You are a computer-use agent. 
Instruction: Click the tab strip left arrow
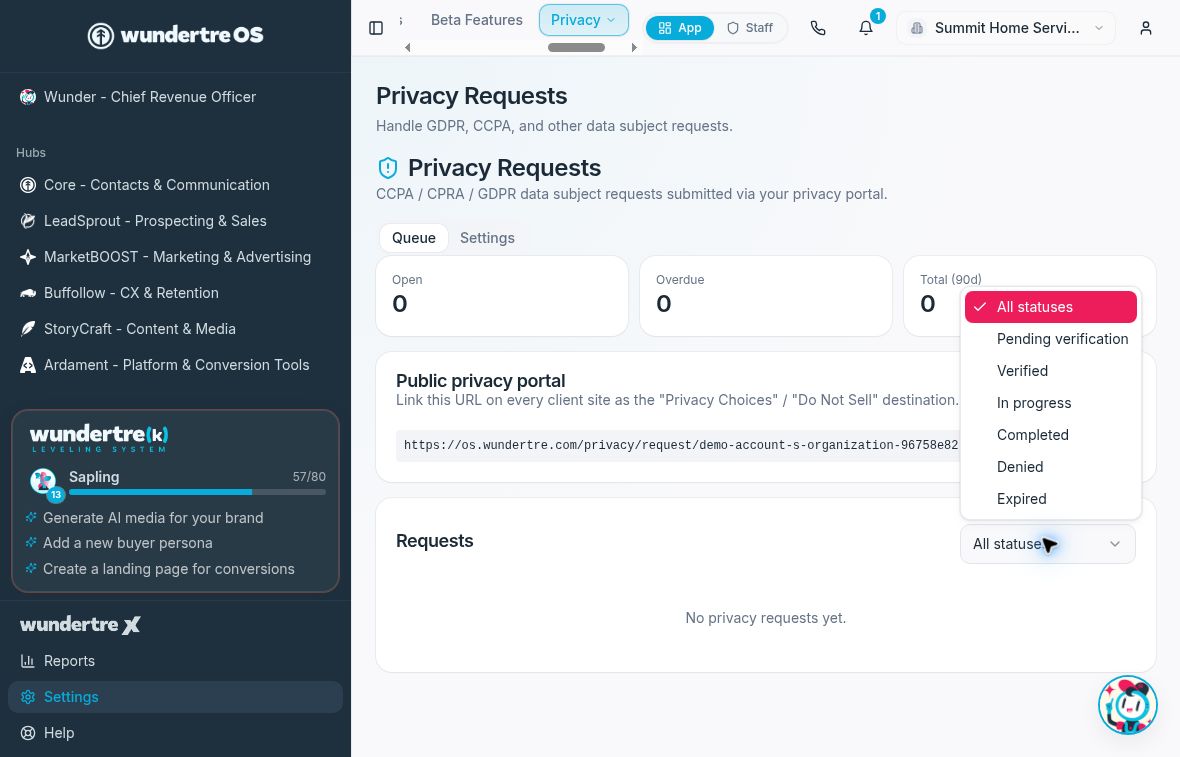408,47
